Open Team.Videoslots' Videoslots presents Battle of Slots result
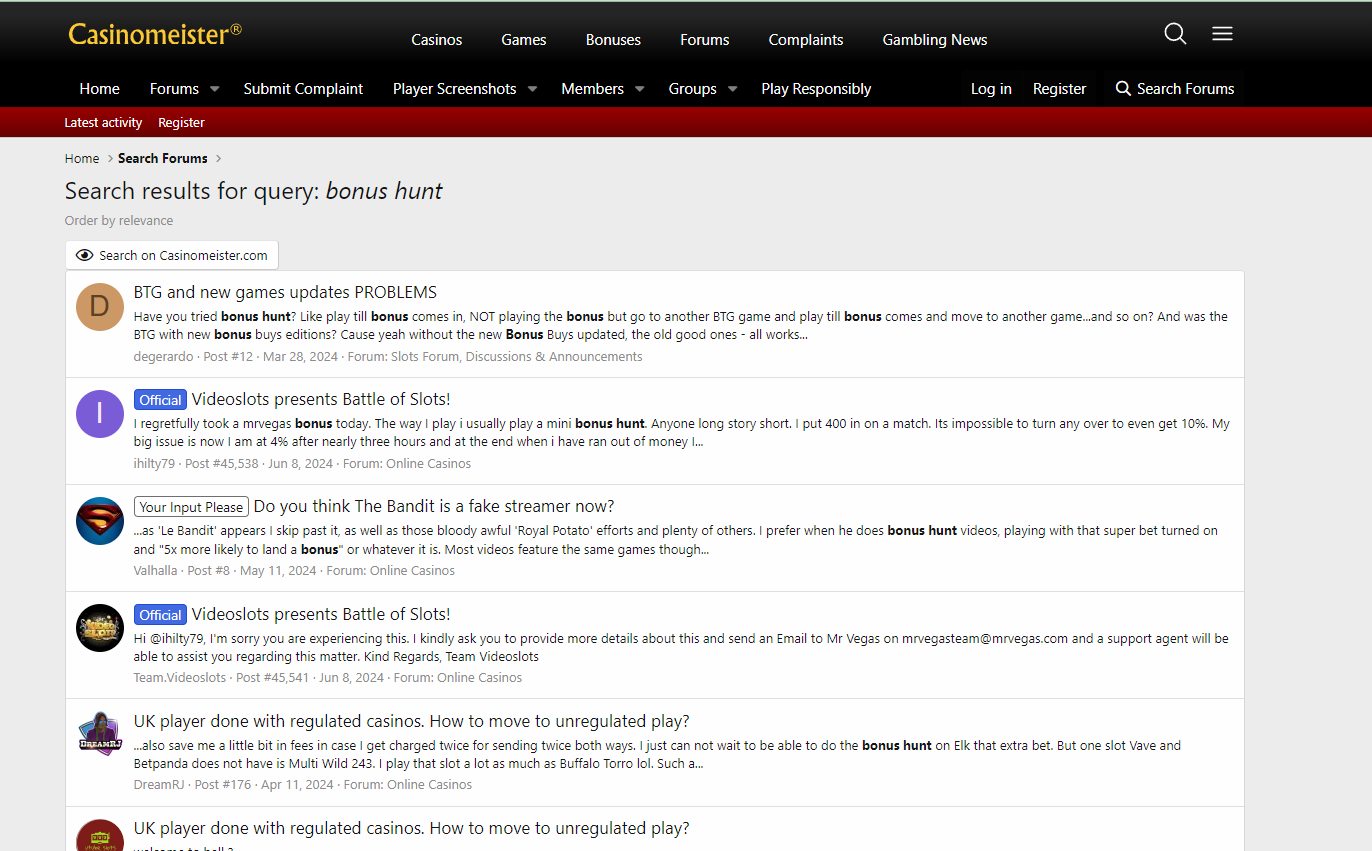The width and height of the screenshot is (1372, 851). 321,614
